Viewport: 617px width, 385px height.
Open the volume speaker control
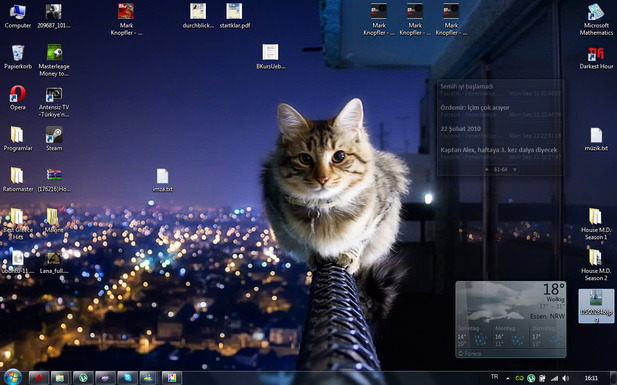(565, 378)
